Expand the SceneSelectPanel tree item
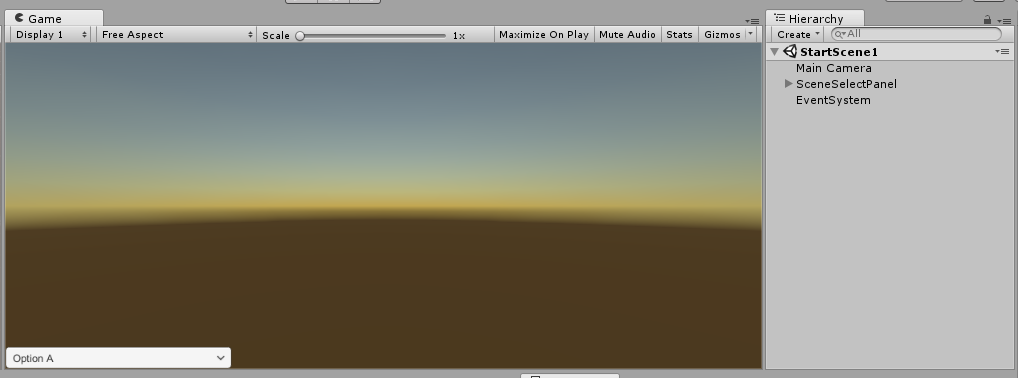This screenshot has height=378, width=1018. click(788, 84)
